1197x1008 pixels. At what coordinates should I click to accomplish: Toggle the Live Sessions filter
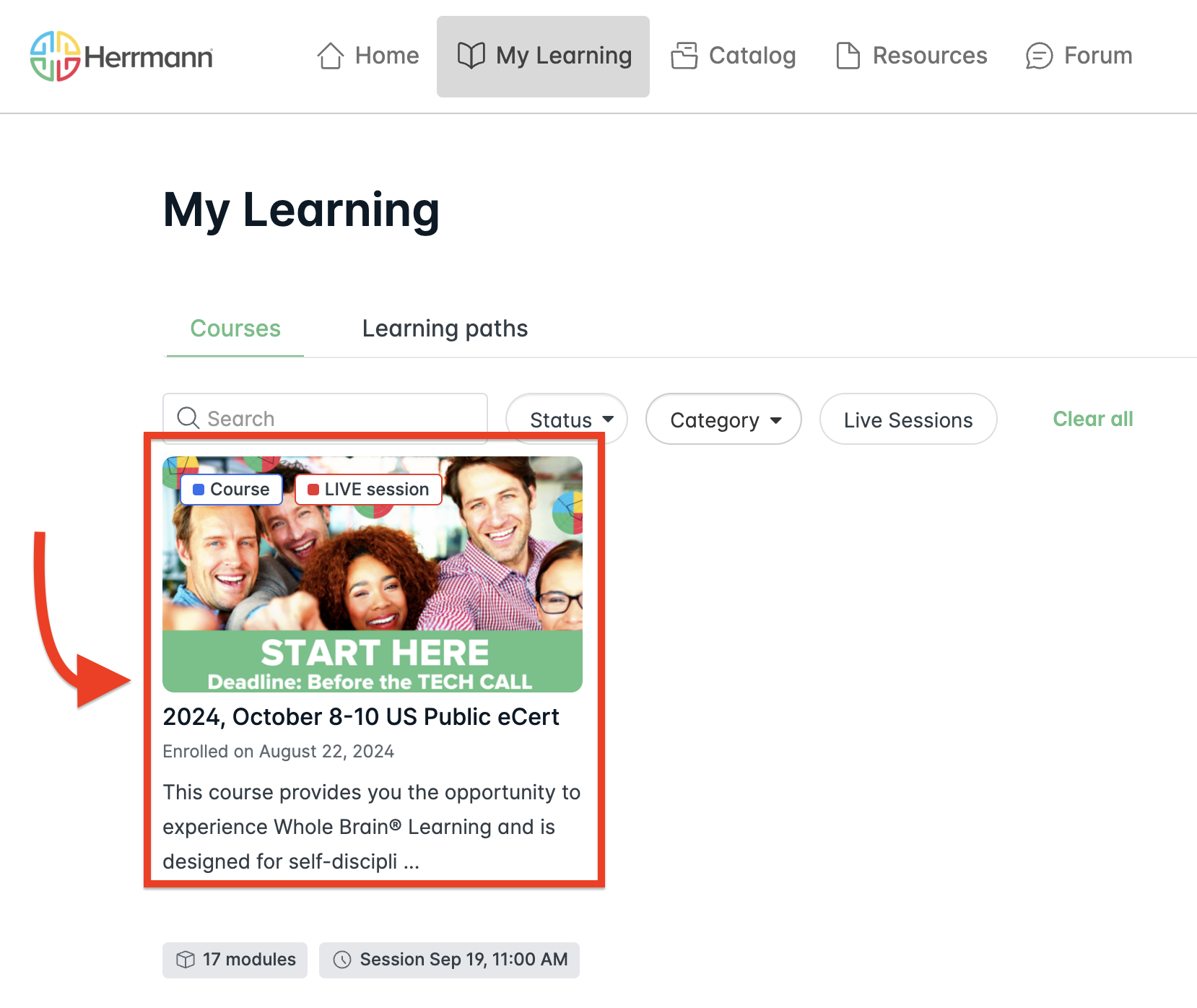click(x=908, y=419)
